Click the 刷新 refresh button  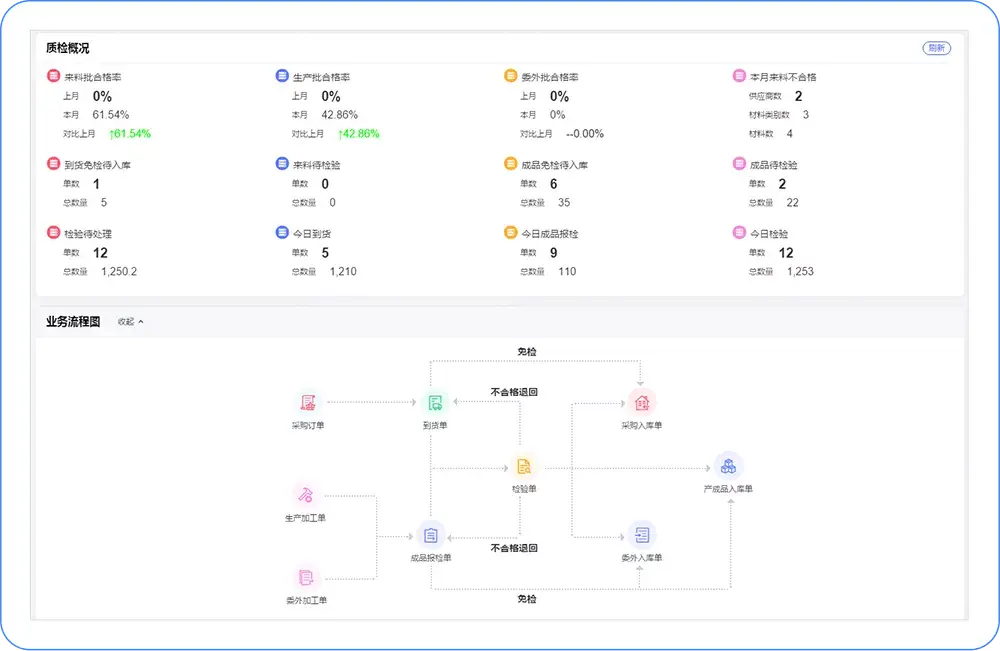(936, 48)
